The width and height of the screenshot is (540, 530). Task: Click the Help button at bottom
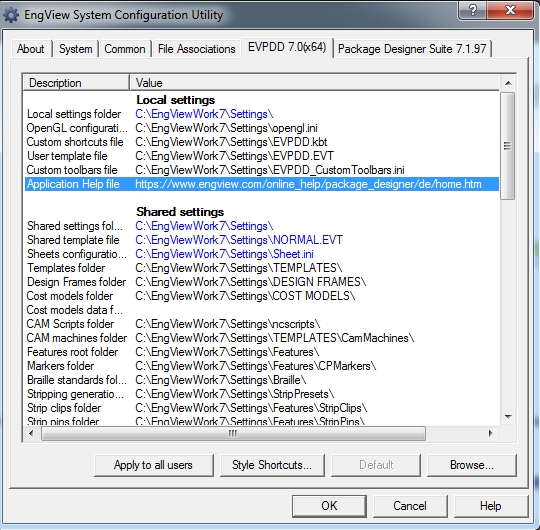(491, 506)
